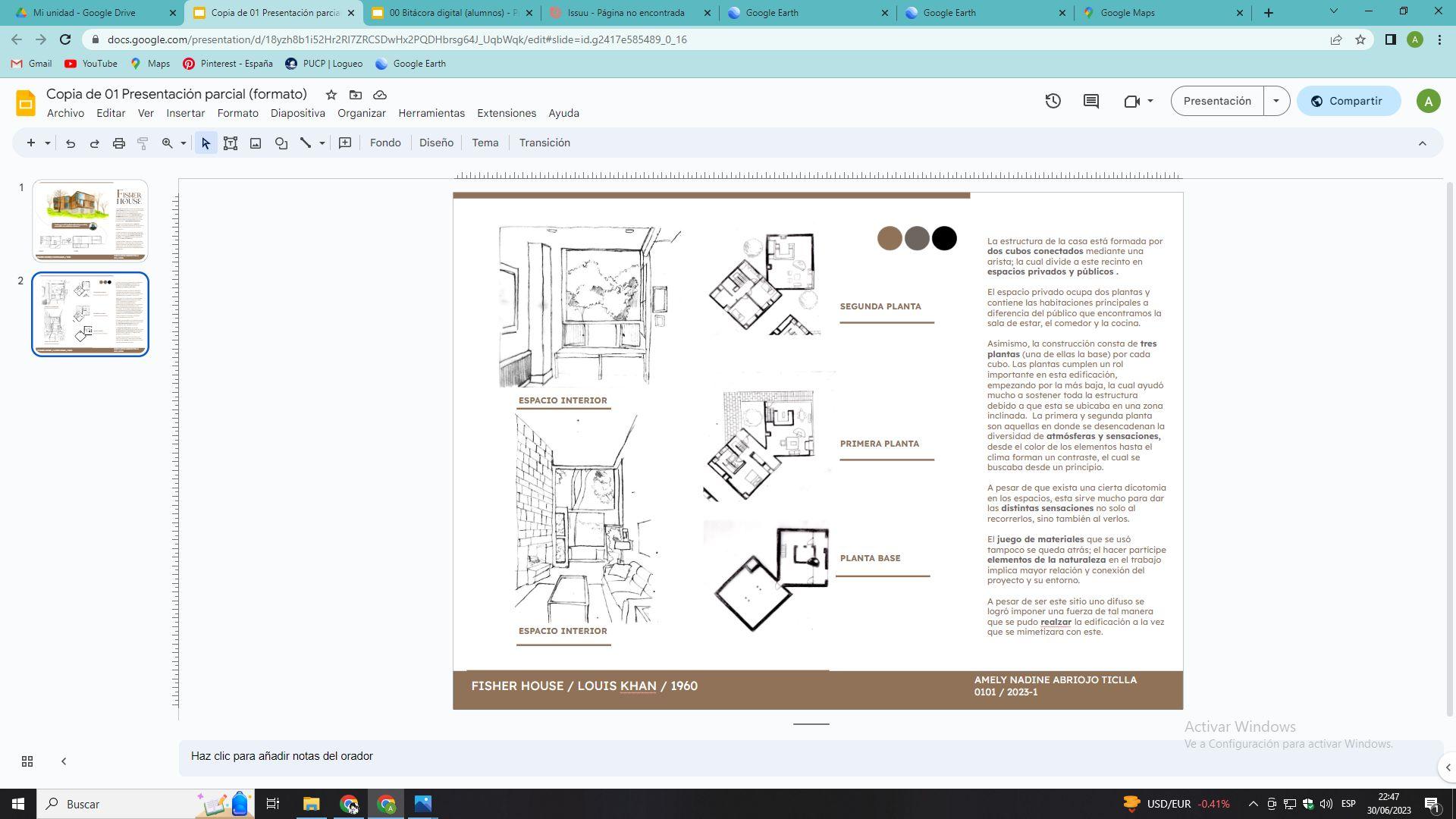Collapse the slide filmstrip panel
The width and height of the screenshot is (1456, 819).
point(64,761)
